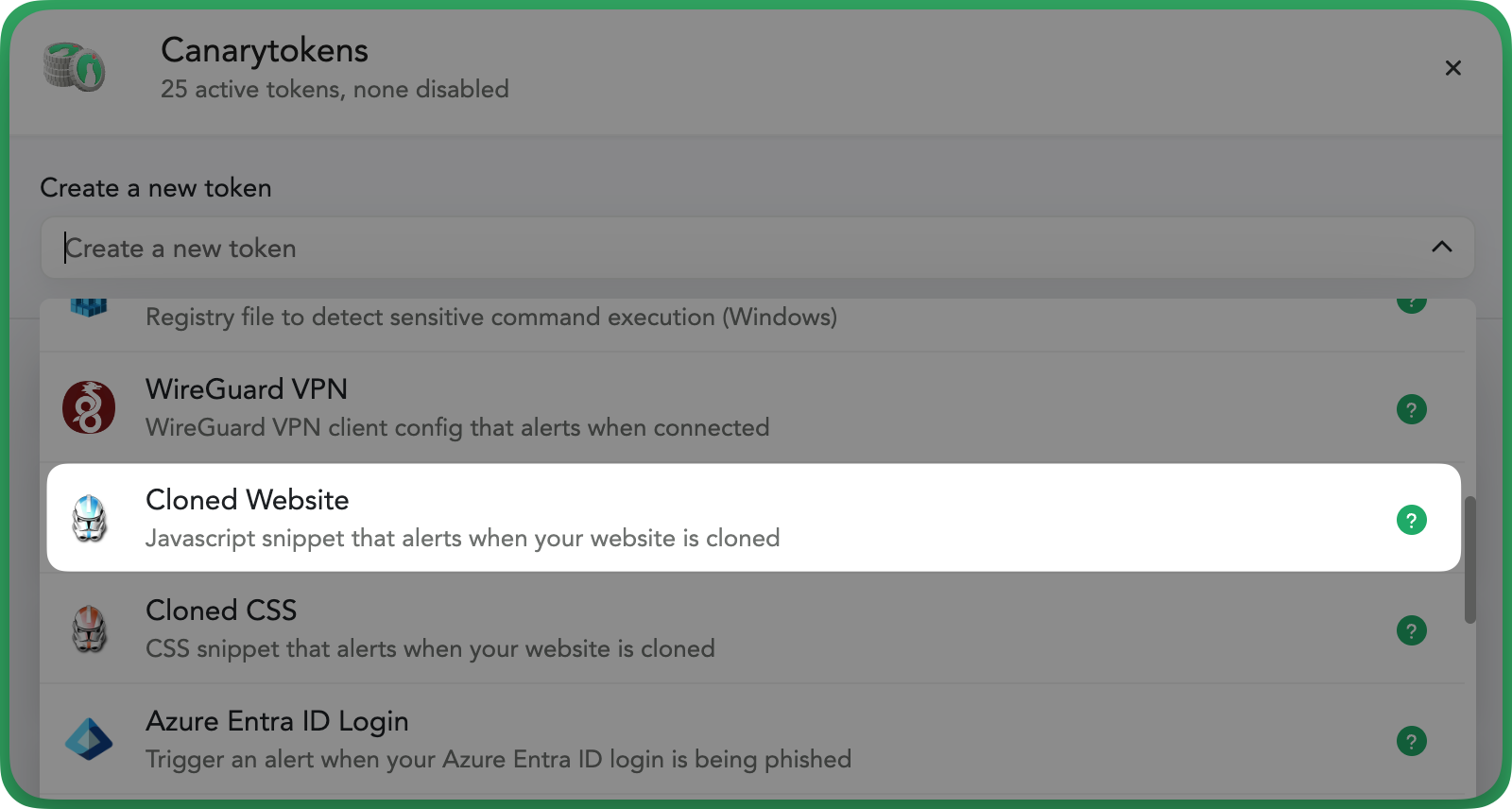Click the Canarytokens logo icon
1512x809 pixels.
click(x=74, y=67)
